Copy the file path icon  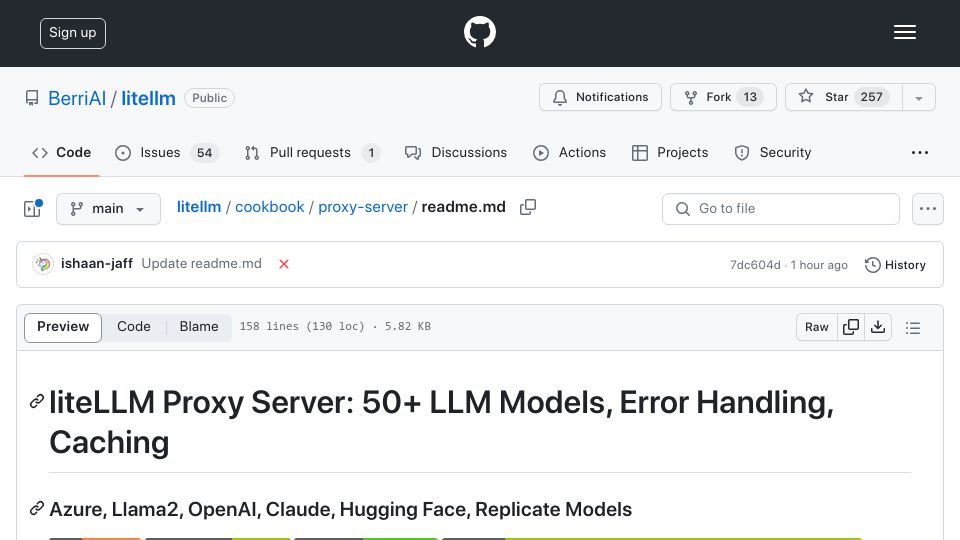[528, 208]
